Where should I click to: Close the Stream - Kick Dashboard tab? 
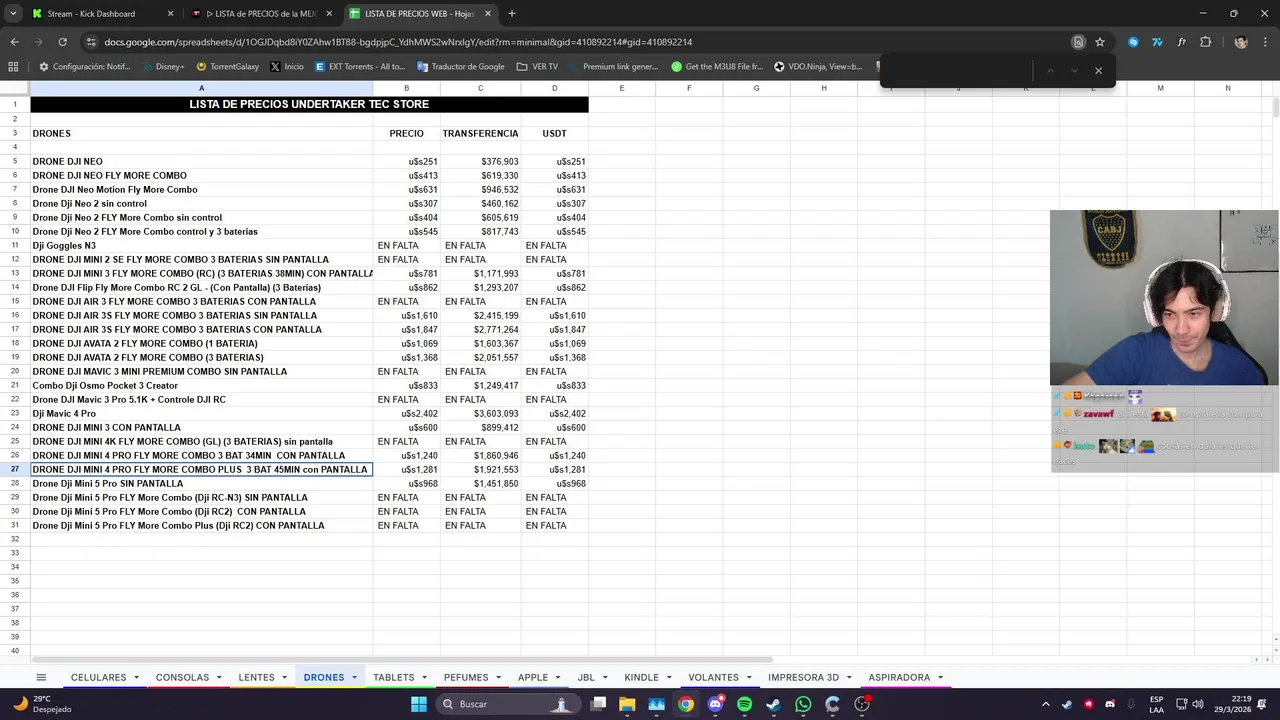click(170, 14)
